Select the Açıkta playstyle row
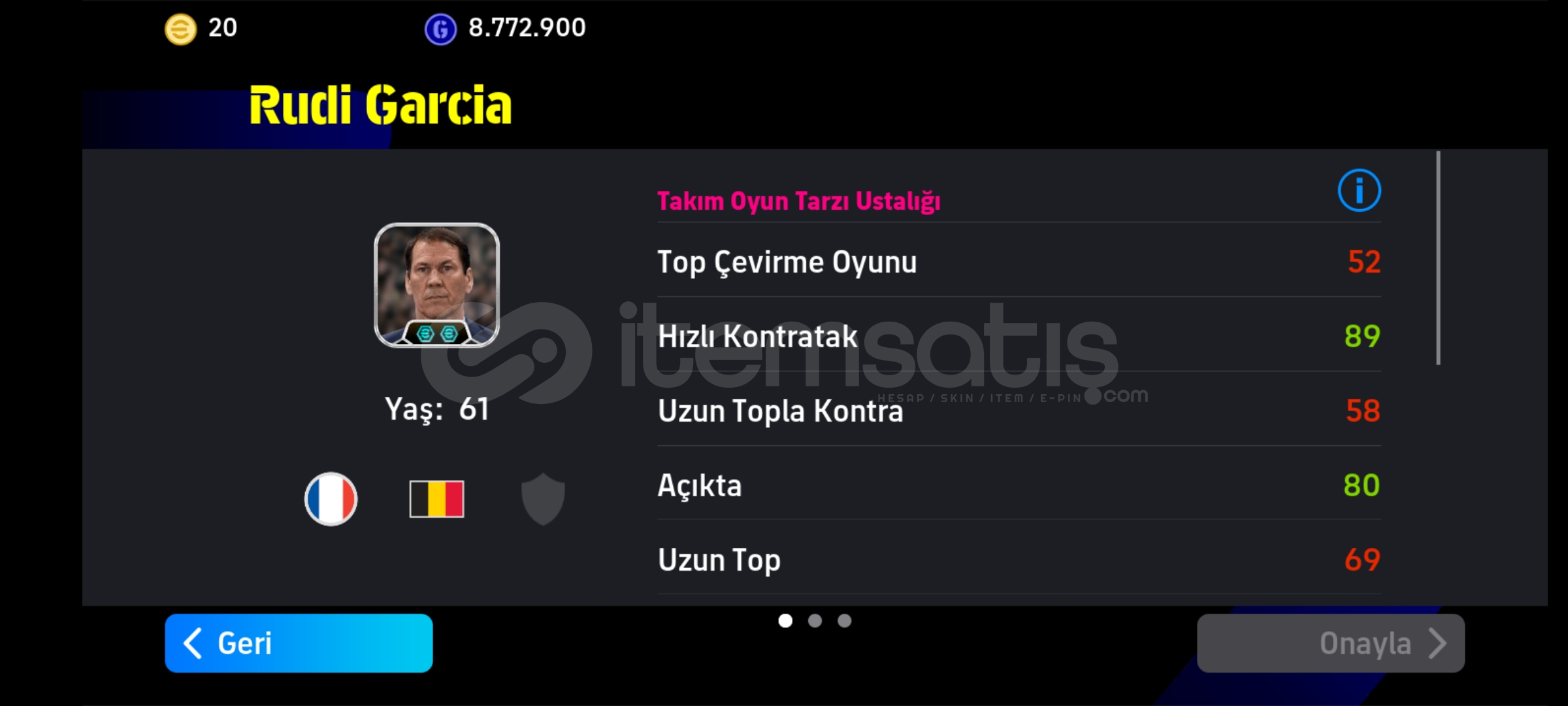The width and height of the screenshot is (1568, 706). (x=1019, y=485)
